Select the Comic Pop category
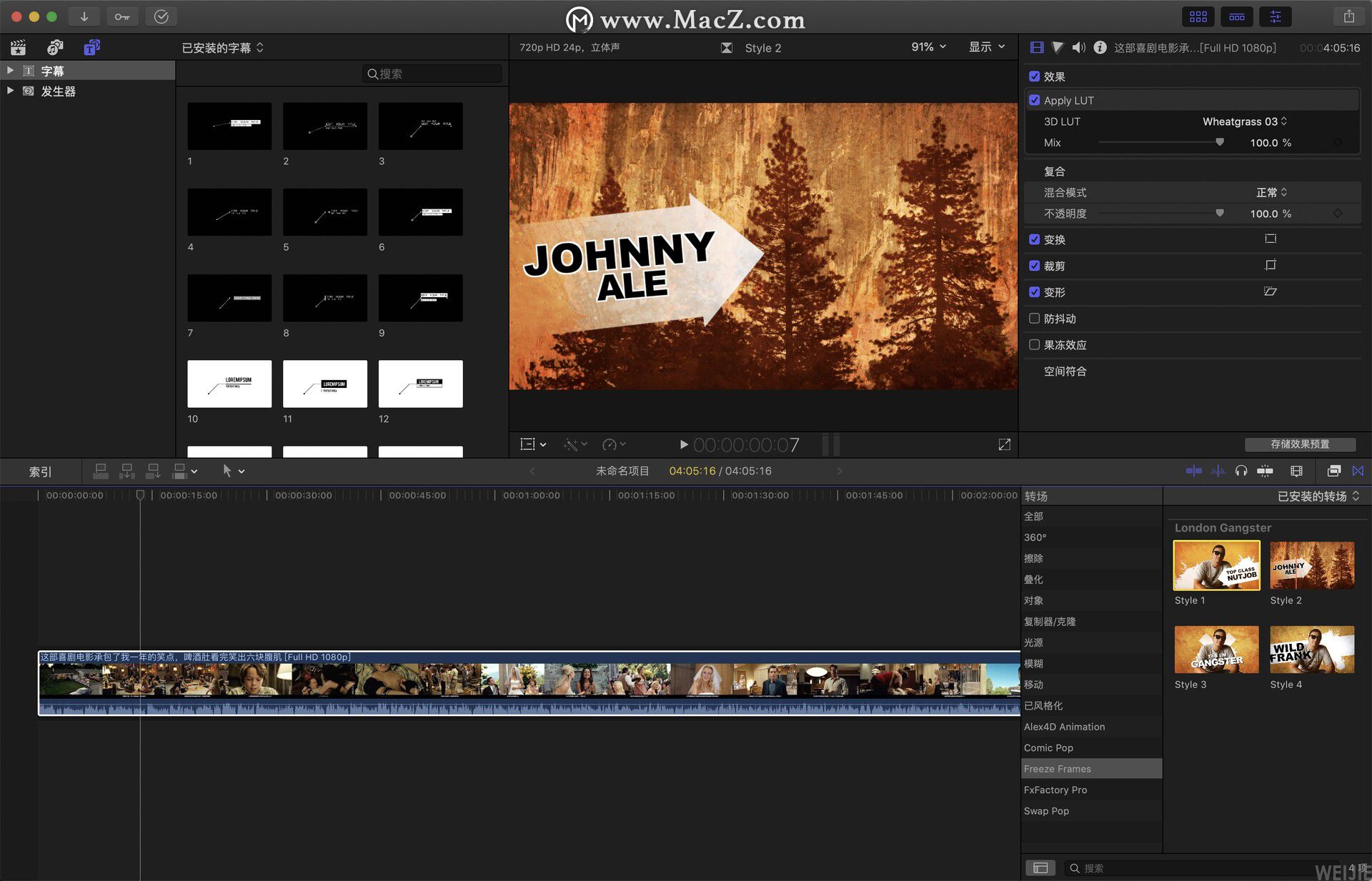The height and width of the screenshot is (881, 1372). pos(1092,747)
